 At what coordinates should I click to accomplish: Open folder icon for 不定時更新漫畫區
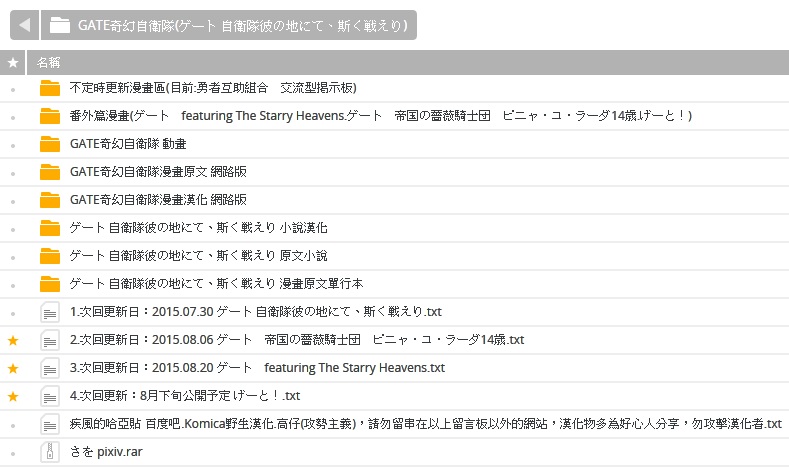pos(50,88)
